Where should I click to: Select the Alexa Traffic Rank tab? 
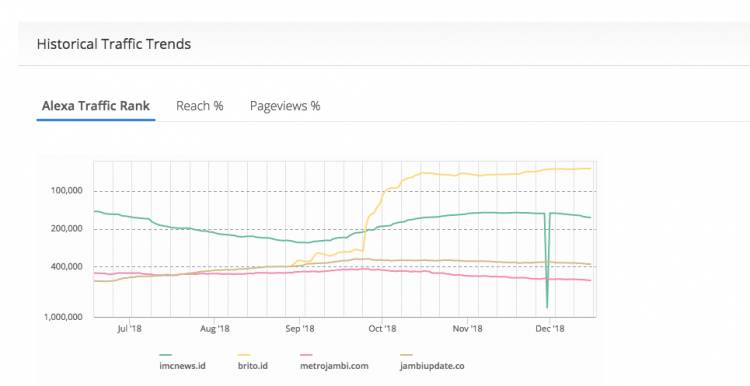[x=96, y=106]
